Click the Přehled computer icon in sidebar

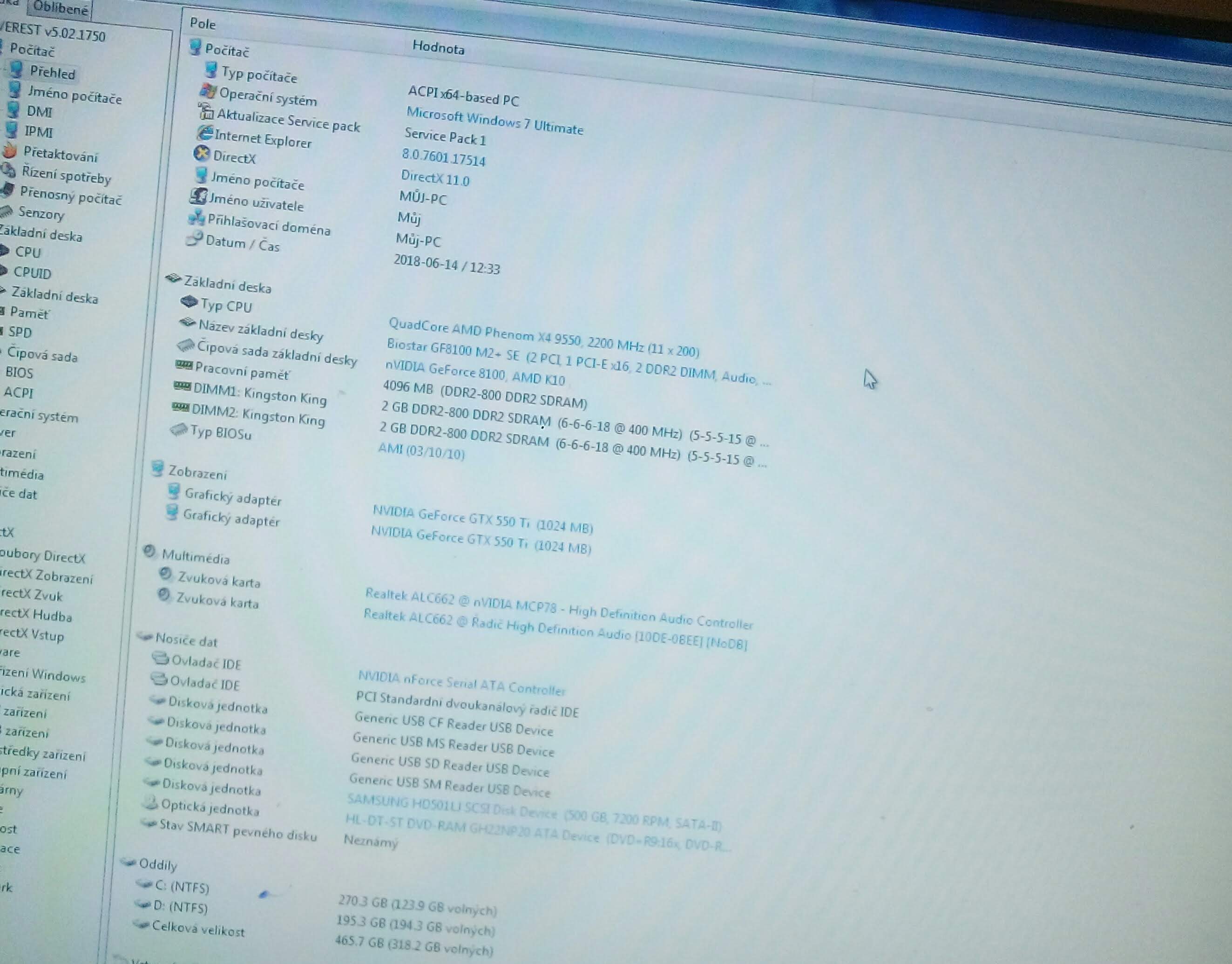16,69
